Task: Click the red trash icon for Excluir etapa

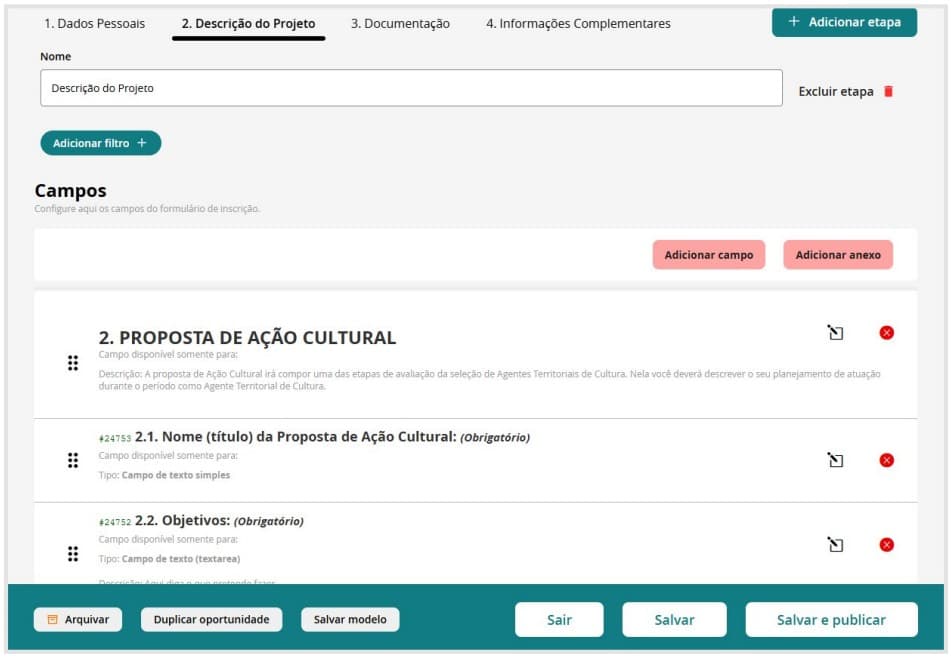Action: (x=888, y=91)
